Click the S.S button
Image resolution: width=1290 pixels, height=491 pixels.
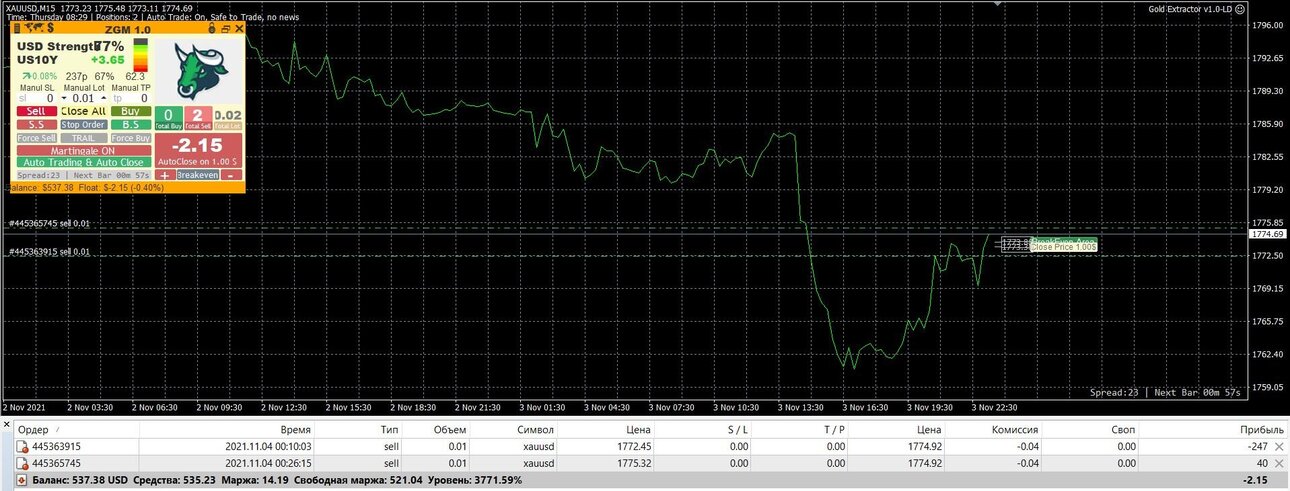[36, 125]
